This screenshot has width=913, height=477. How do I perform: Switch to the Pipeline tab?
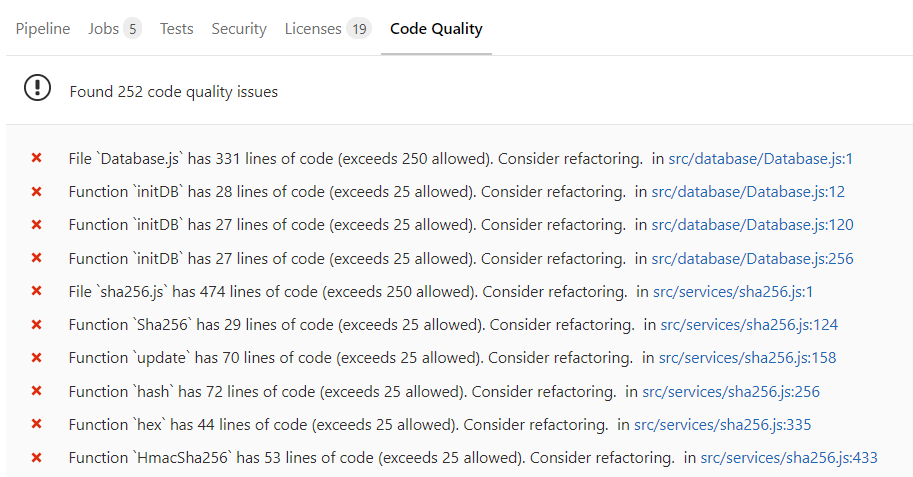tap(43, 28)
